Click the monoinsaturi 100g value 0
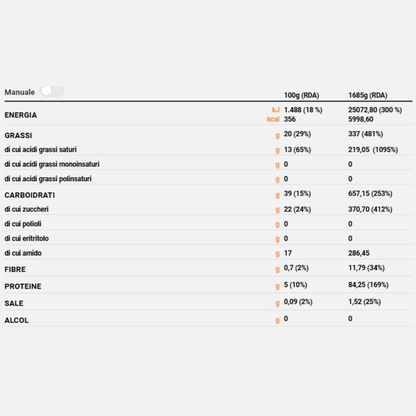 286,164
